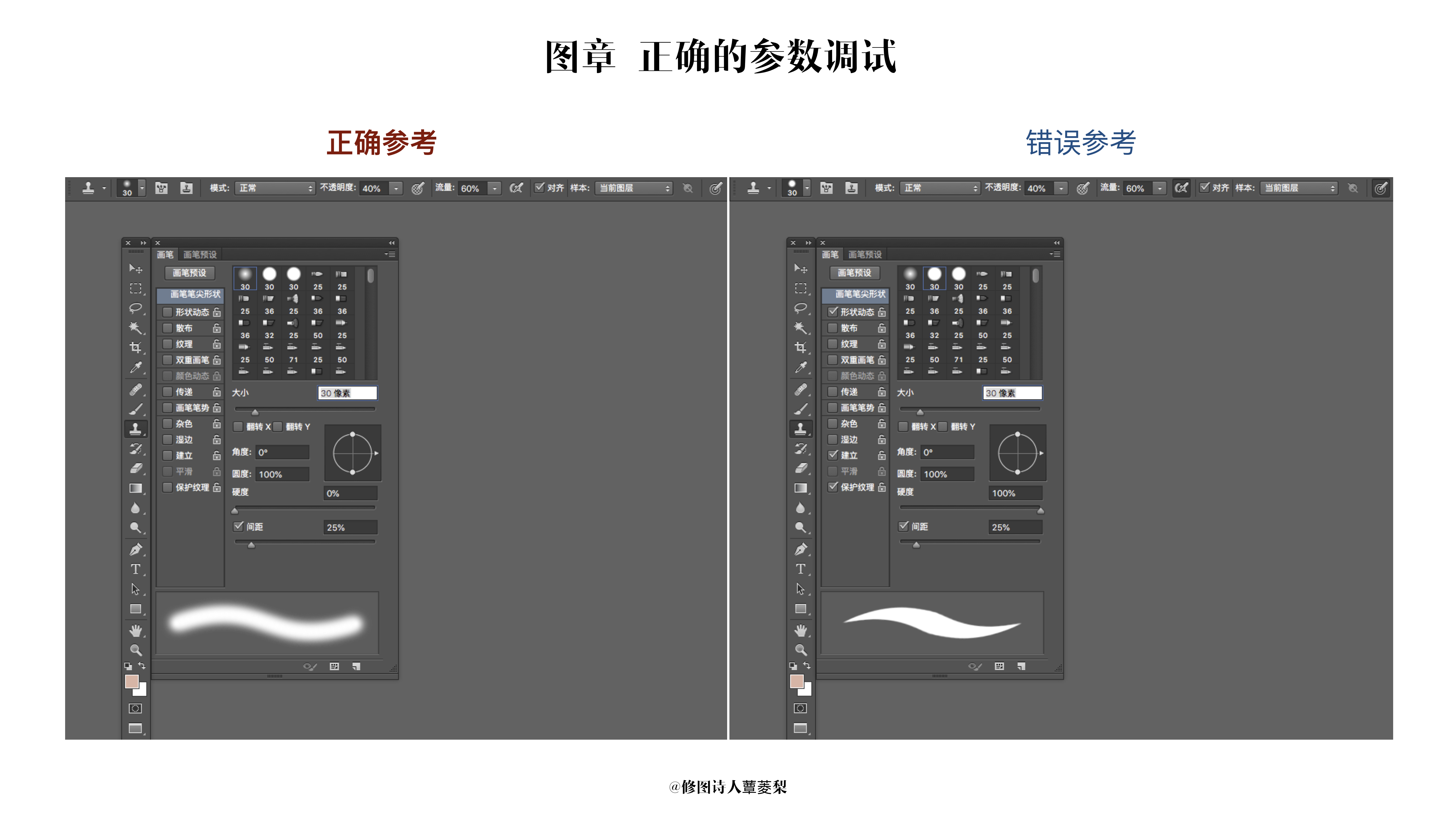
Task: Toggle pressure for opacity in left options bar
Action: 418,188
